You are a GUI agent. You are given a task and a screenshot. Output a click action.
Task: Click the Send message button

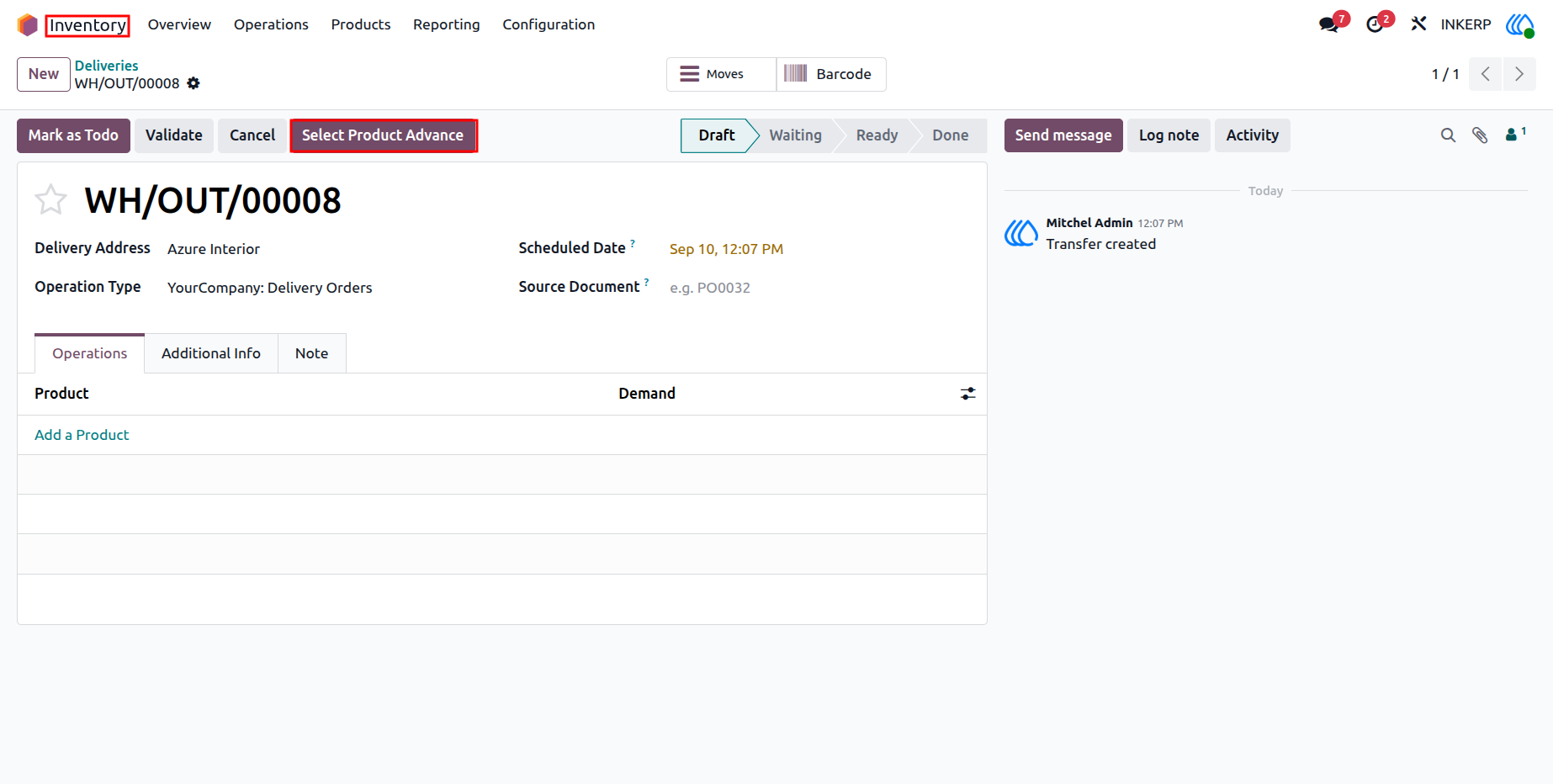pos(1063,135)
